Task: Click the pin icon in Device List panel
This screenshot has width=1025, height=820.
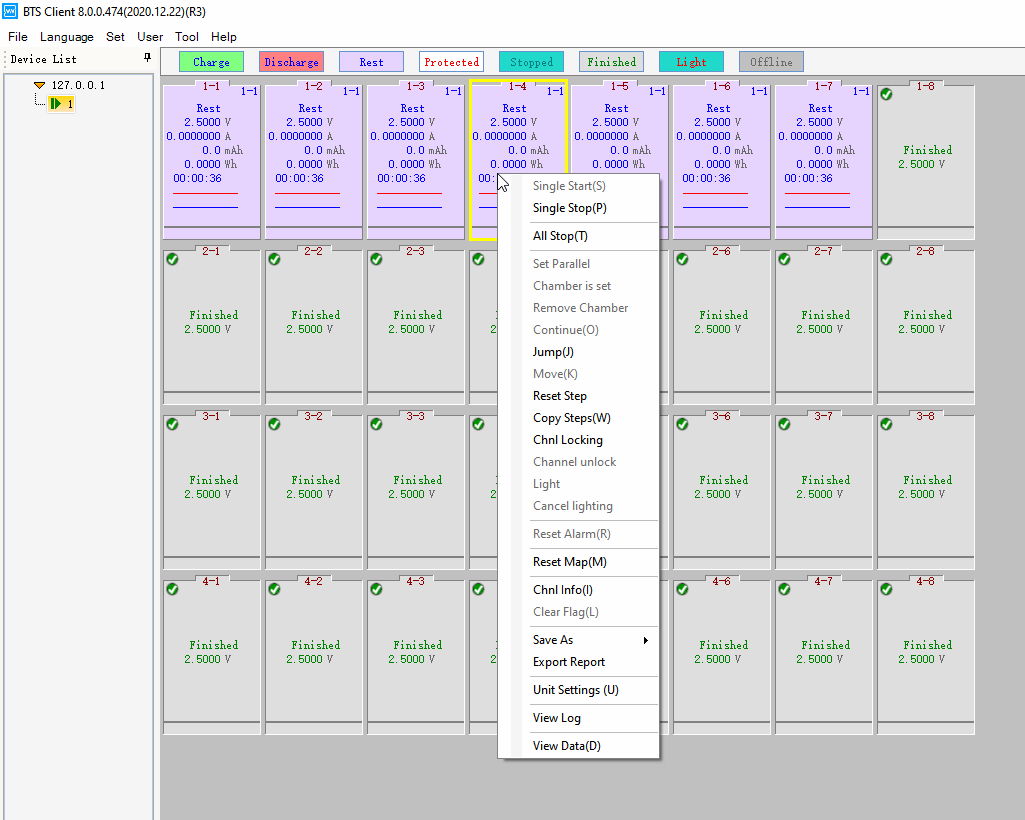Action: pos(147,58)
